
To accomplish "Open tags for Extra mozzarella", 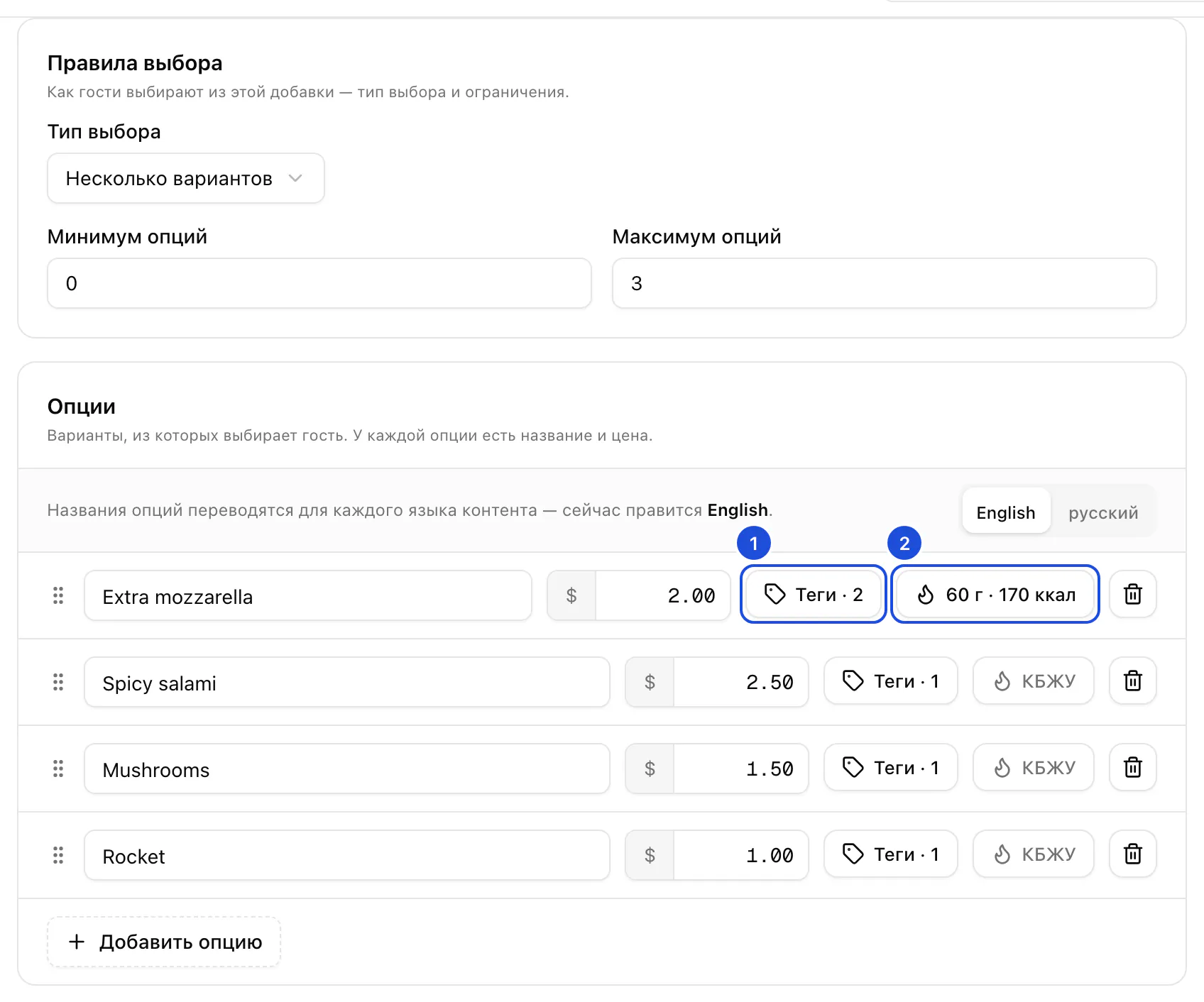I will pos(814,594).
